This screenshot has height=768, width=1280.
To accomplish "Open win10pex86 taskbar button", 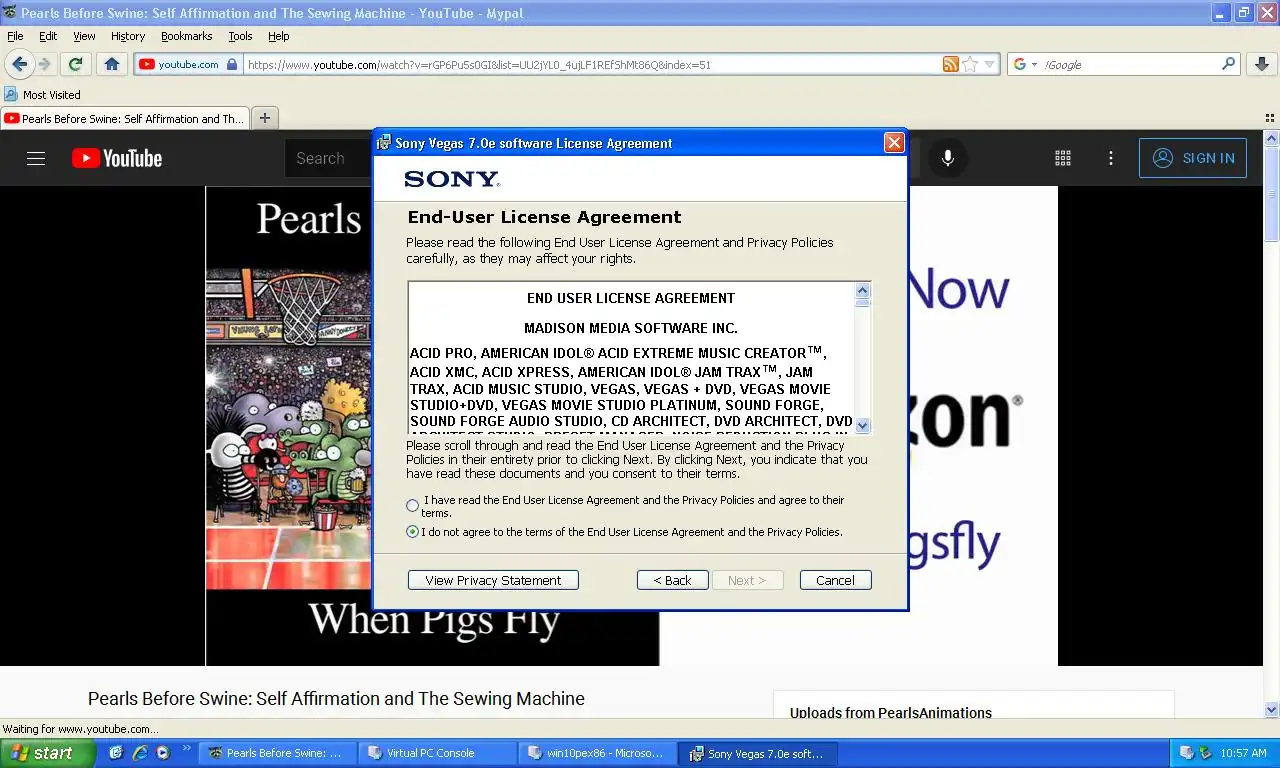I will click(597, 753).
